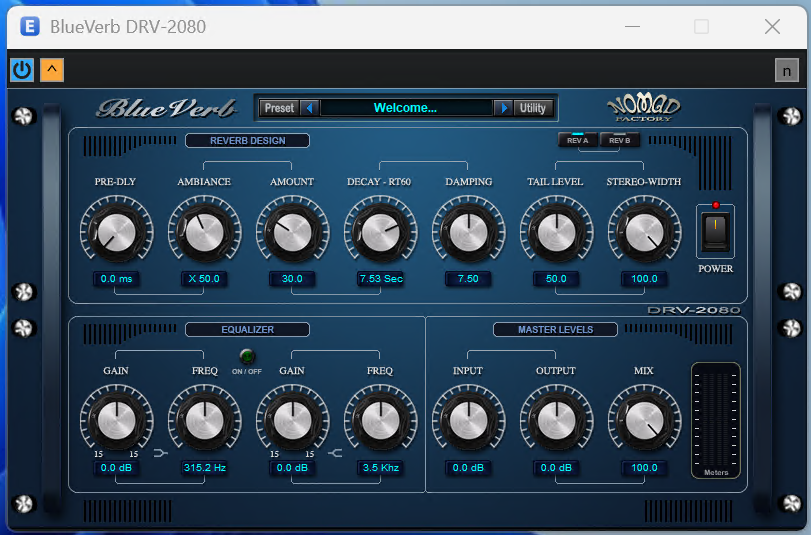Click the MIX knob

pyautogui.click(x=644, y=421)
